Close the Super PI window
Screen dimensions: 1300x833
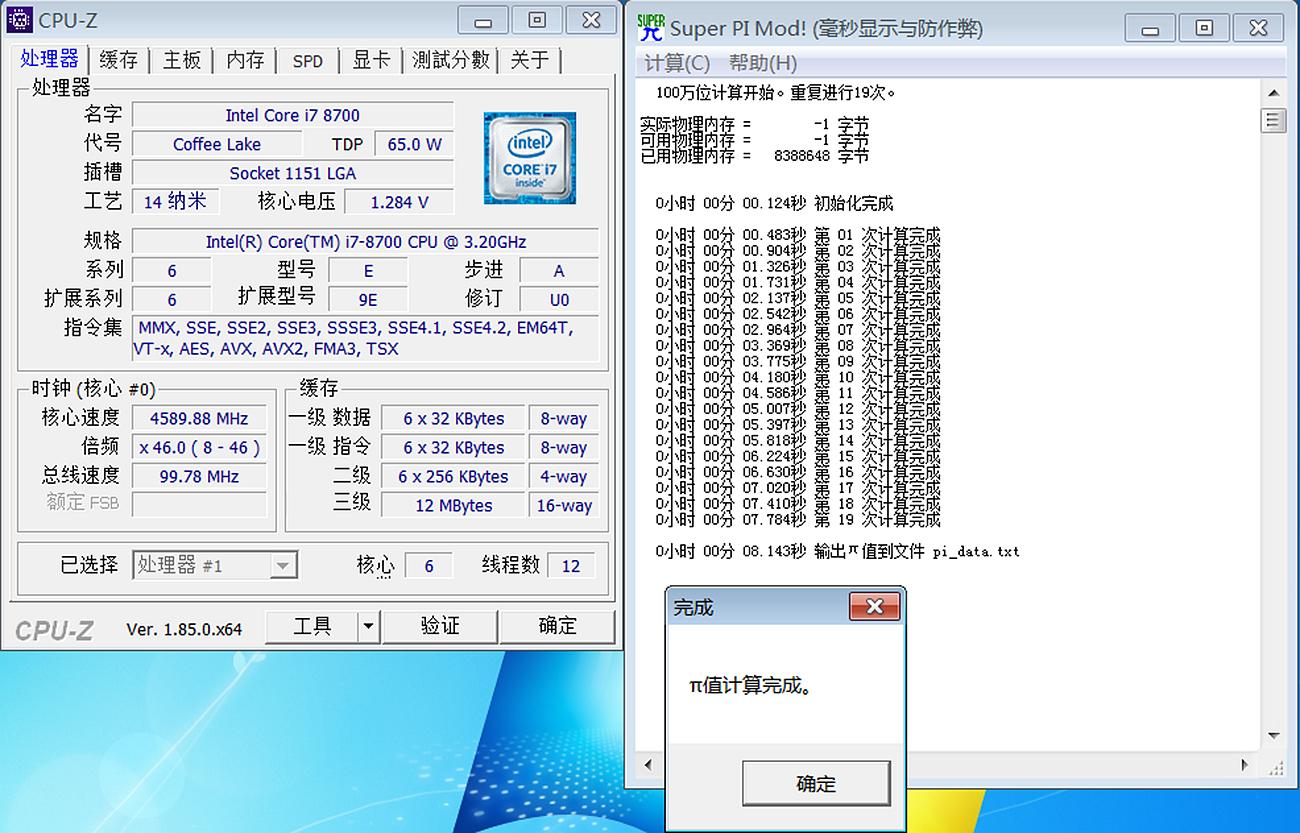[1258, 28]
